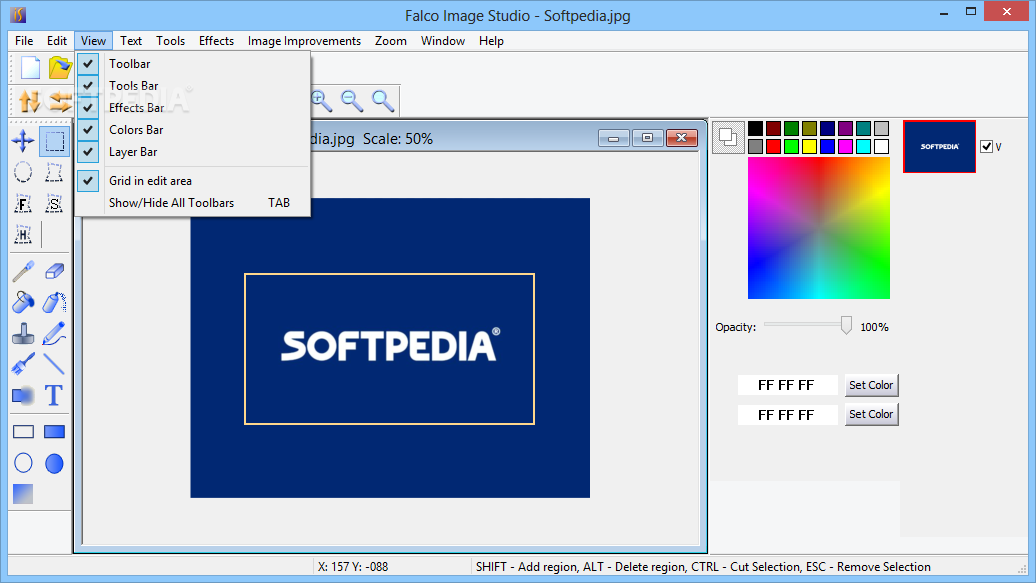
Task: Click the upper Set Color button
Action: click(871, 385)
